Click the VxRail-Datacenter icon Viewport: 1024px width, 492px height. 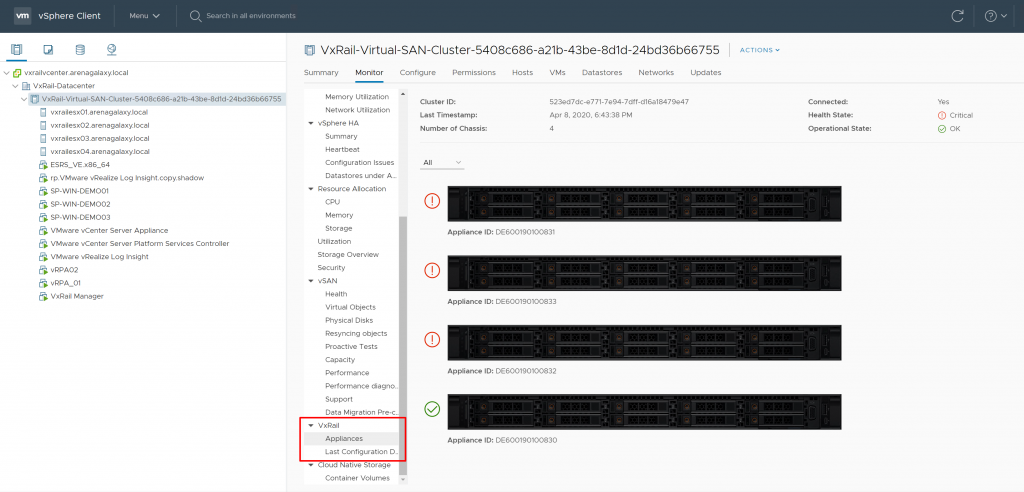click(x=26, y=86)
